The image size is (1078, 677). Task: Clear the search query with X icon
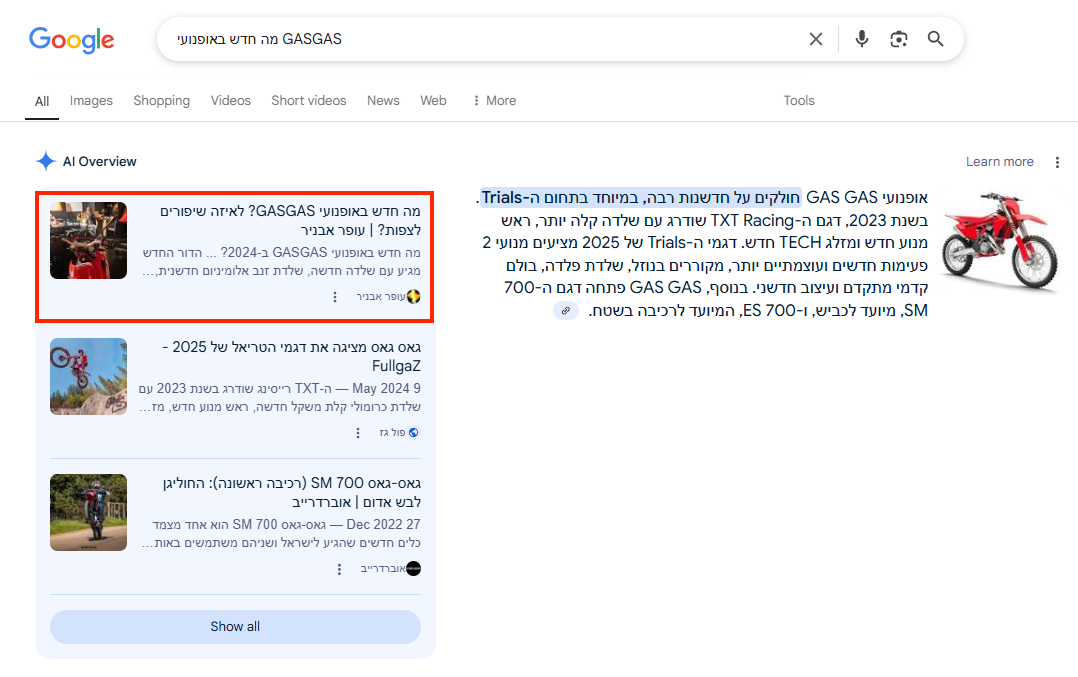coord(815,39)
